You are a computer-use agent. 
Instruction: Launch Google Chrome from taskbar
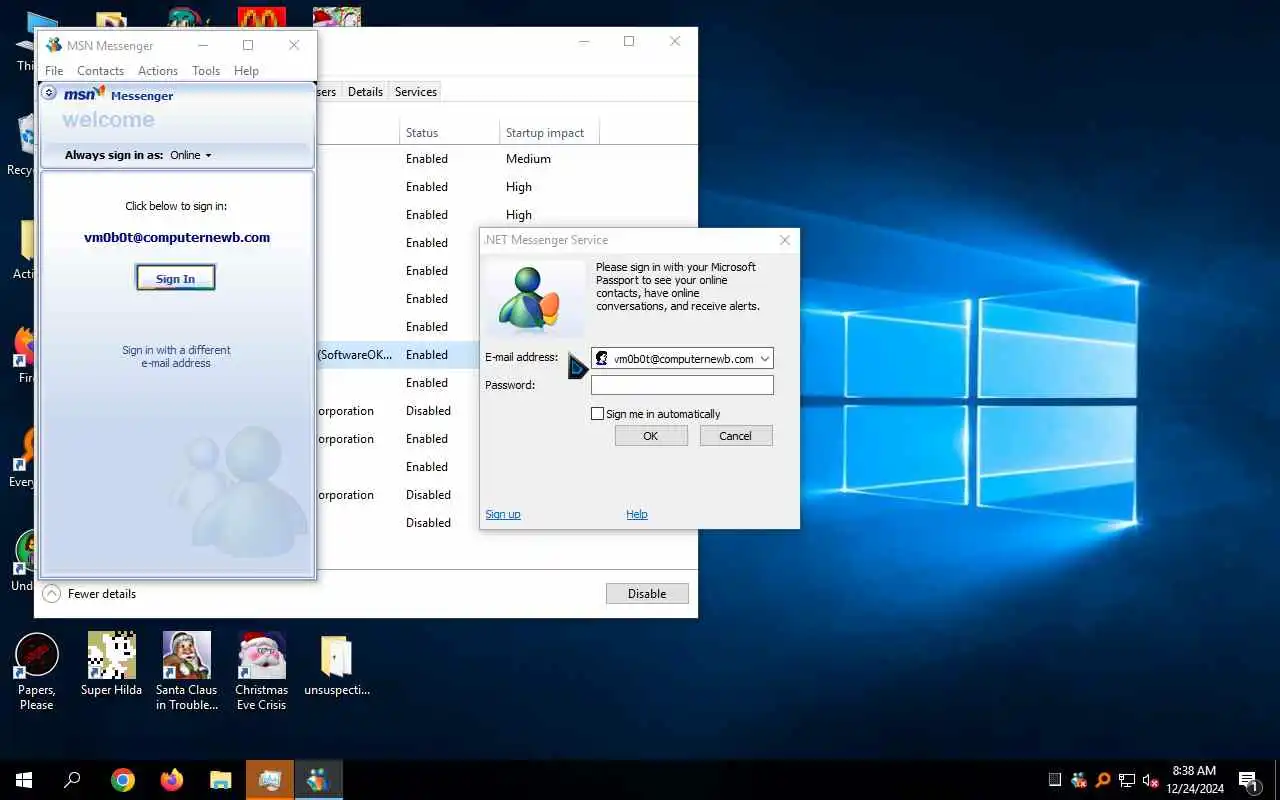click(123, 780)
